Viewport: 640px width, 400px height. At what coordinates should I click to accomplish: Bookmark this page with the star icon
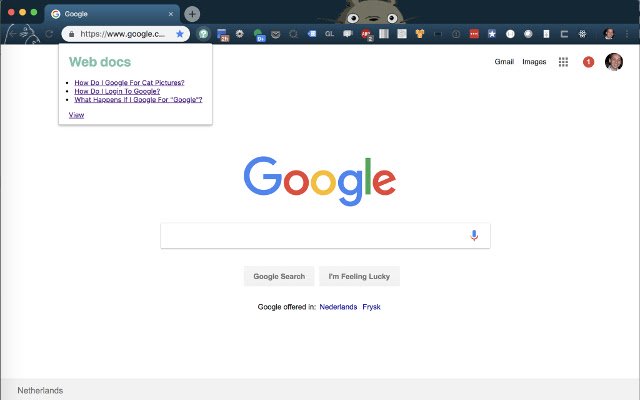point(180,34)
